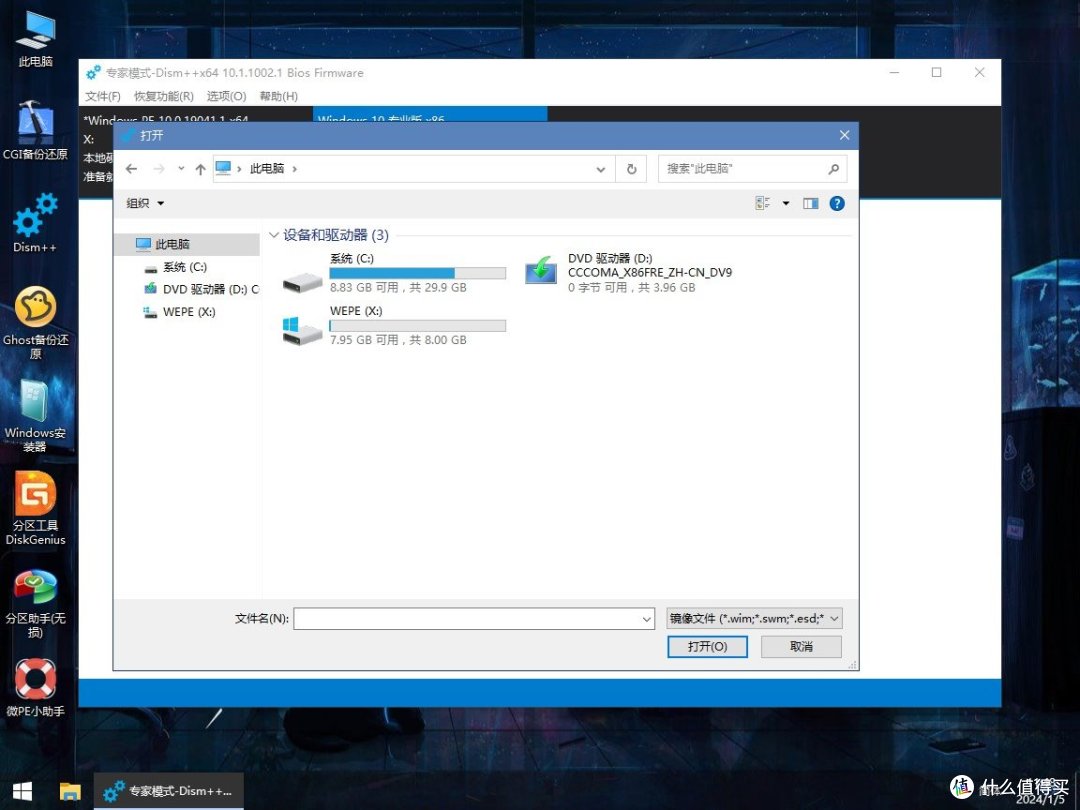The image size is (1080, 810).
Task: Toggle the preview pane icon
Action: 811,203
